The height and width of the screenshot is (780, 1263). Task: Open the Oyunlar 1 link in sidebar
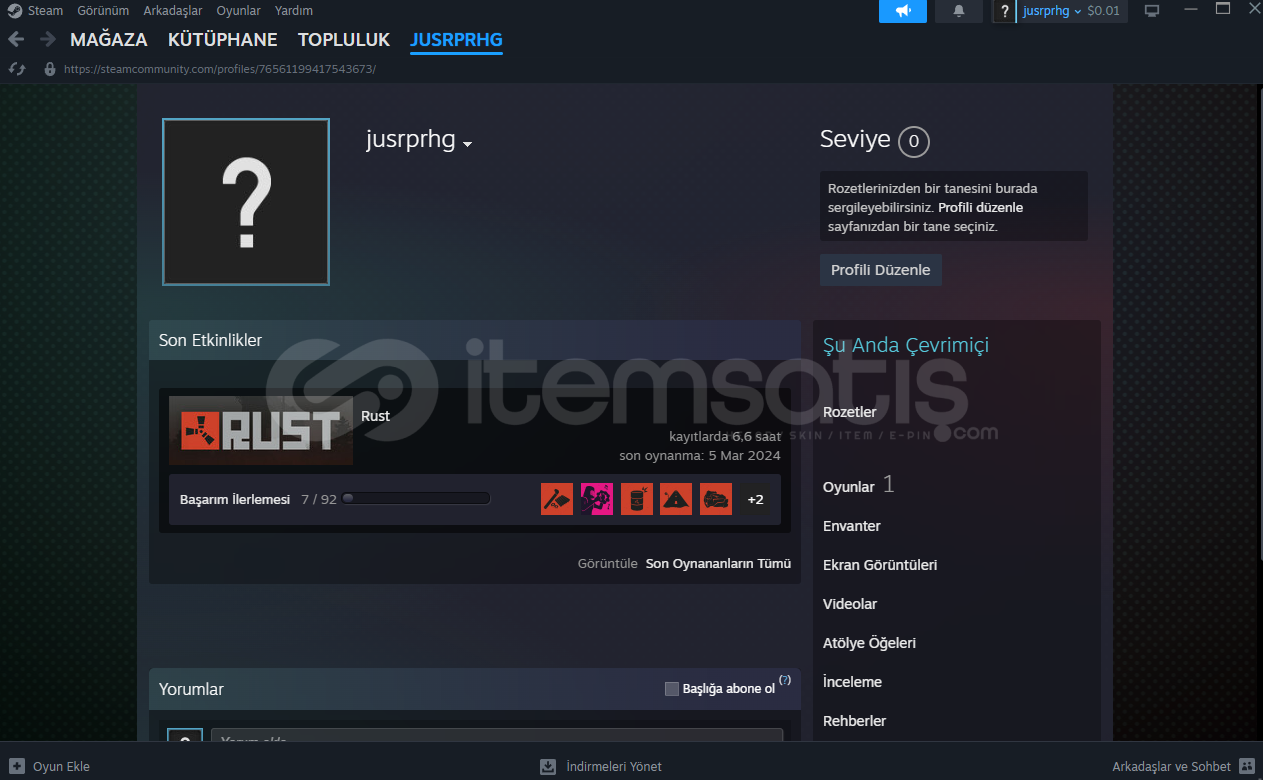tap(858, 486)
